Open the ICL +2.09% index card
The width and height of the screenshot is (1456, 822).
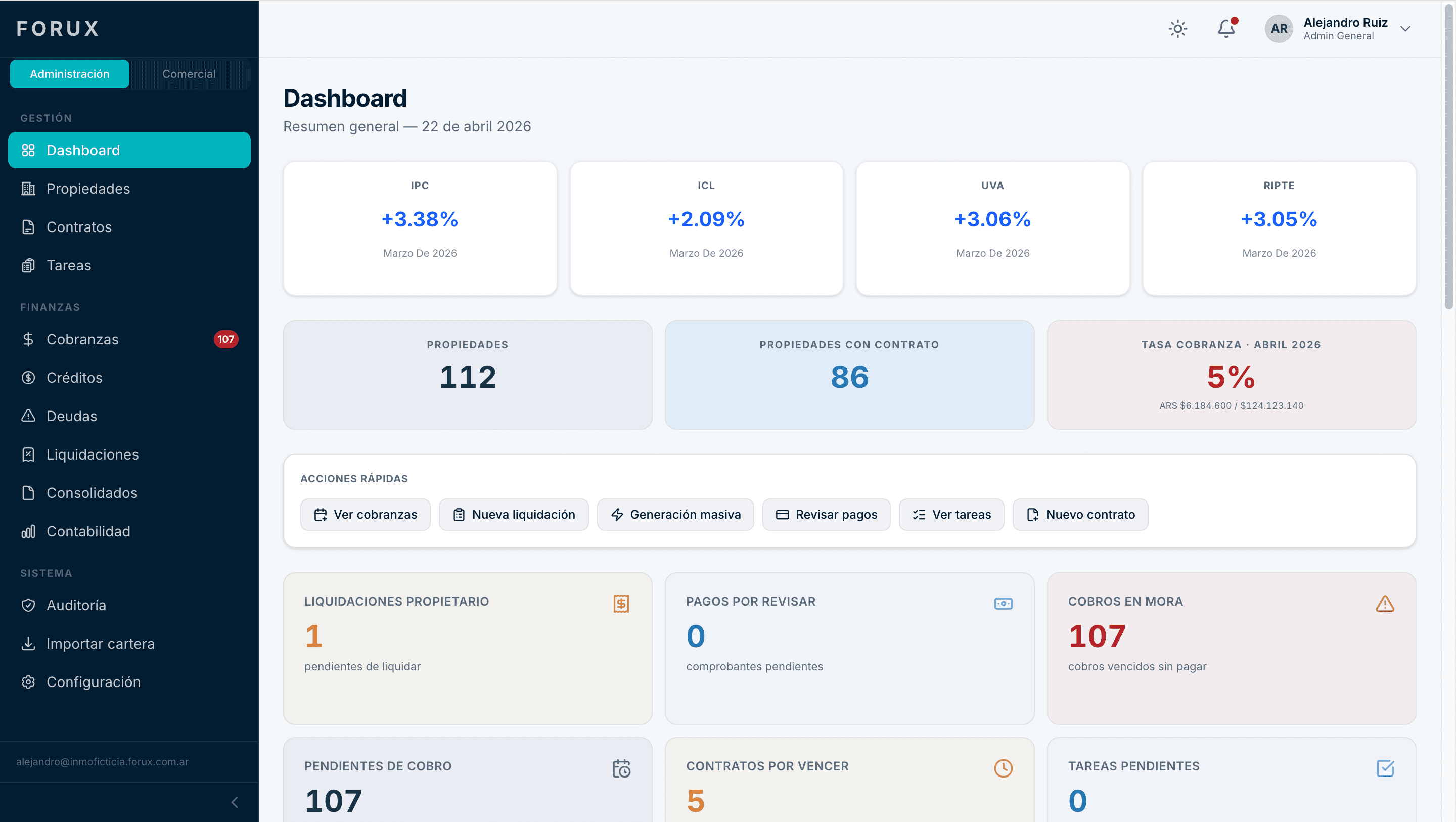706,229
